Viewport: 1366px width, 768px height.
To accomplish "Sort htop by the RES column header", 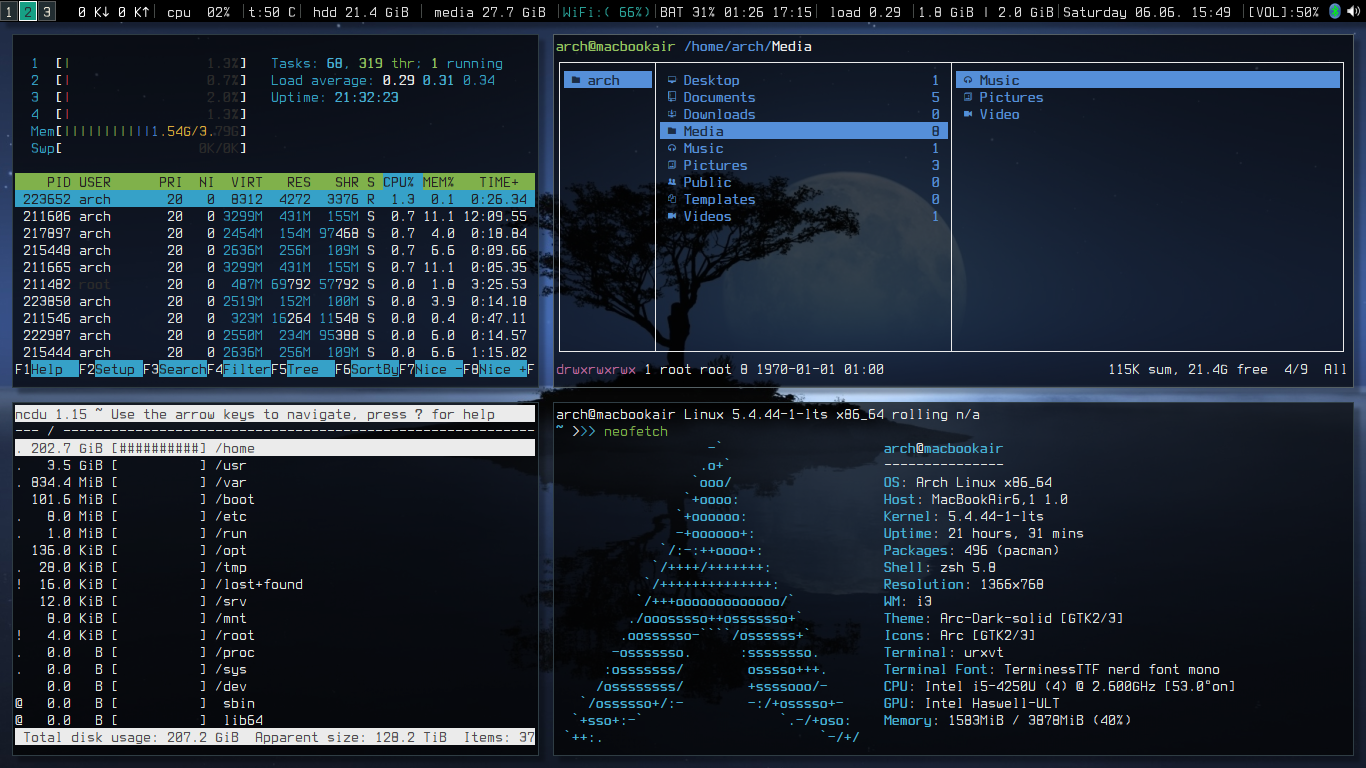I will [299, 182].
